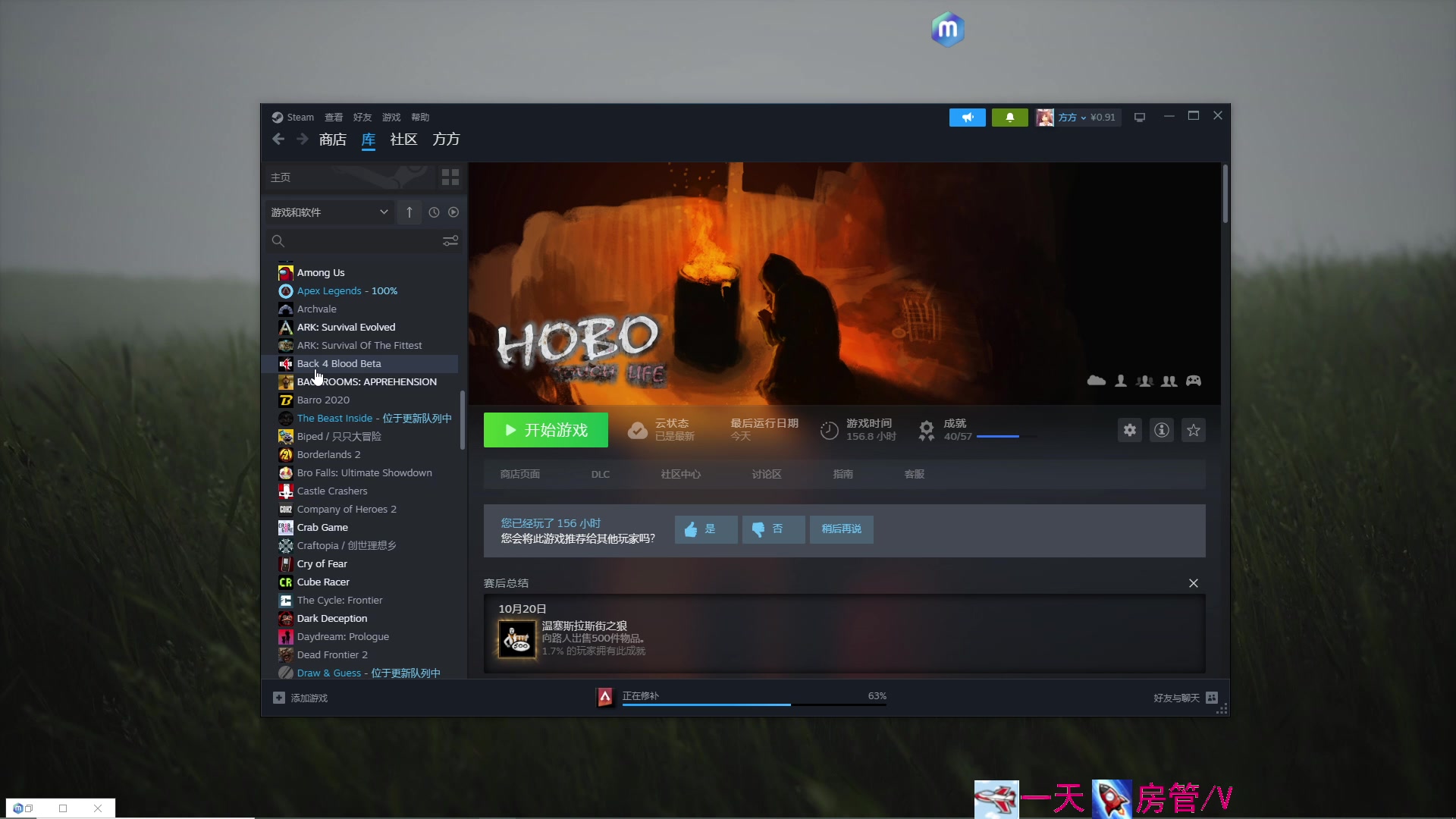Open the 讨论区 discussions link
The height and width of the screenshot is (819, 1456).
767,474
